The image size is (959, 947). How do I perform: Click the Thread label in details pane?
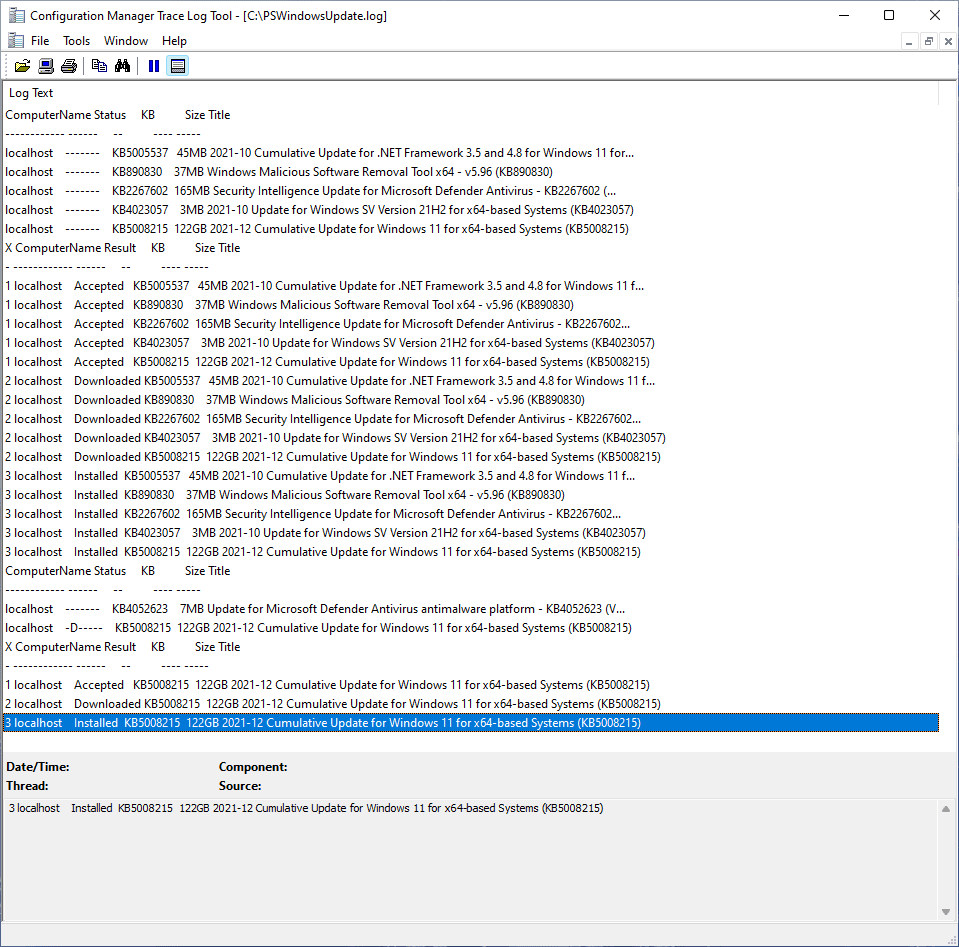coord(27,785)
